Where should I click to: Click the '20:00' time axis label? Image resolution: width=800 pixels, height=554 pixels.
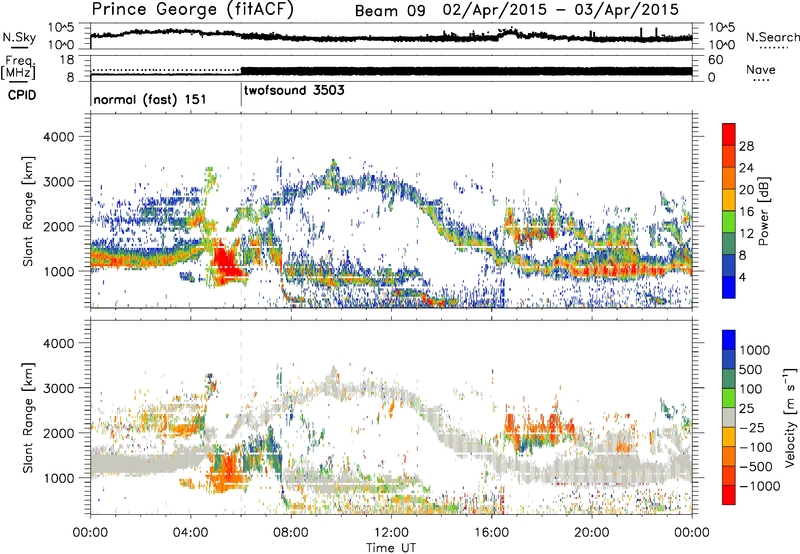[x=592, y=533]
